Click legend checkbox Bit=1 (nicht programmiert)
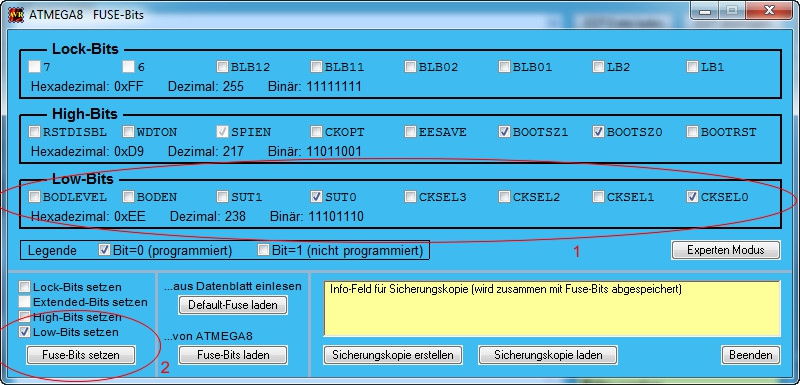The image size is (800, 385). tap(263, 250)
